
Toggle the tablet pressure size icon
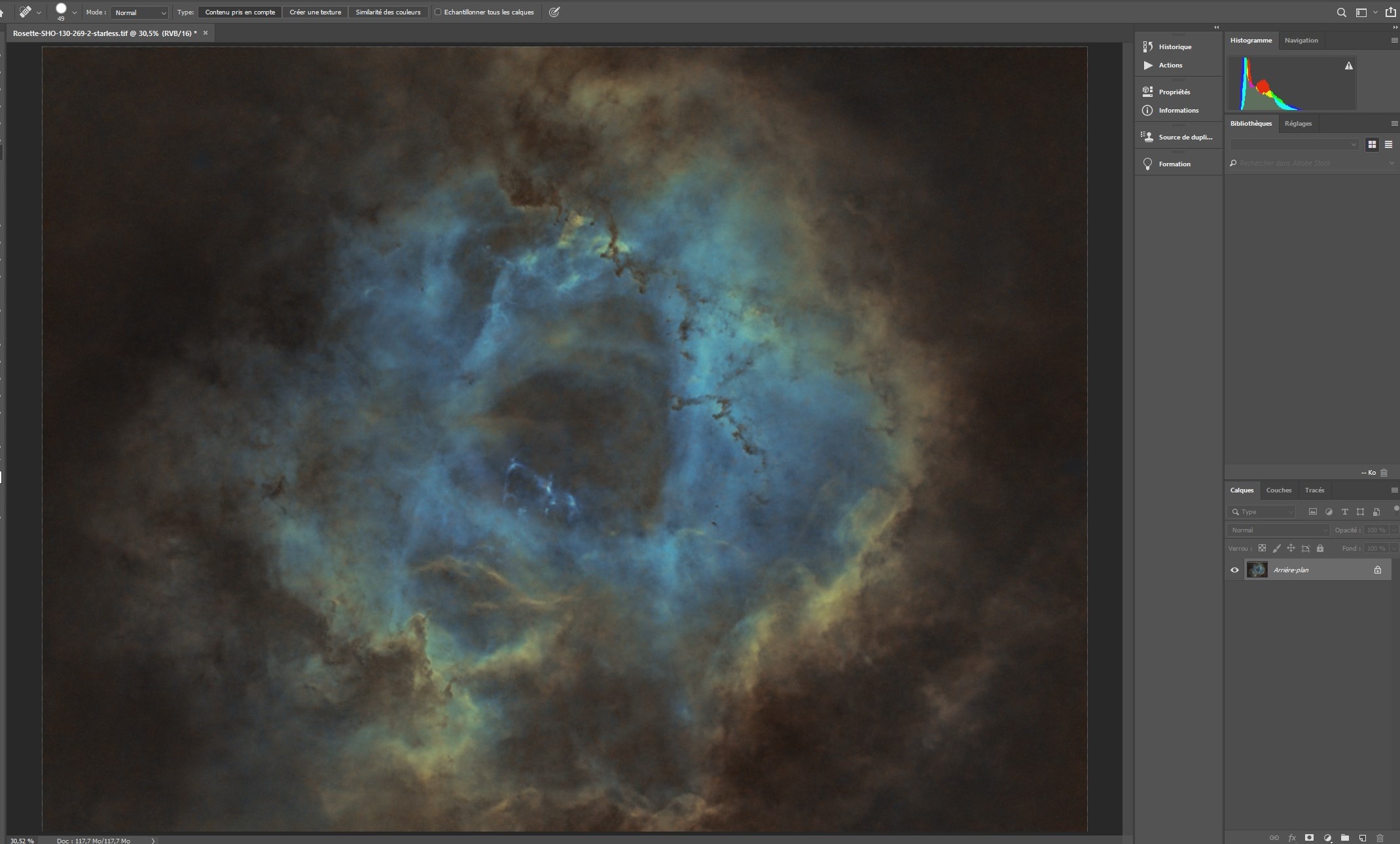click(554, 12)
